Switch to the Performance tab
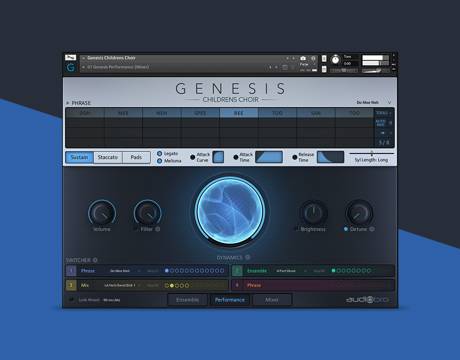Viewport: 460px width, 360px height. point(230,300)
